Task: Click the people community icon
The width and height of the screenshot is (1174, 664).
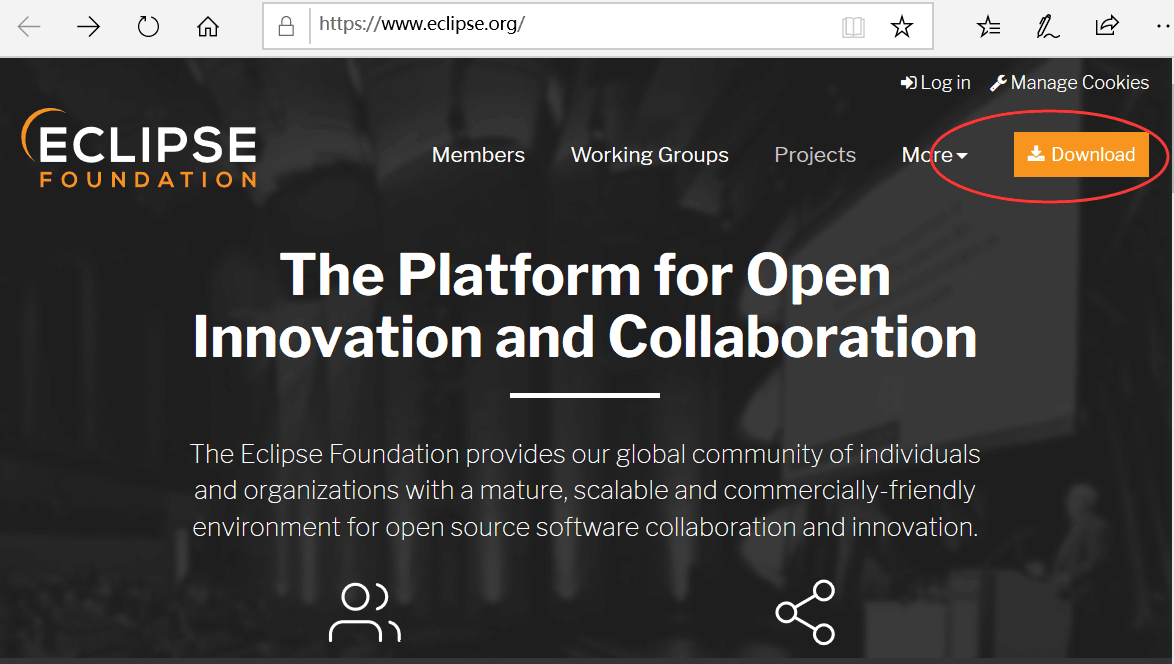Action: [365, 612]
